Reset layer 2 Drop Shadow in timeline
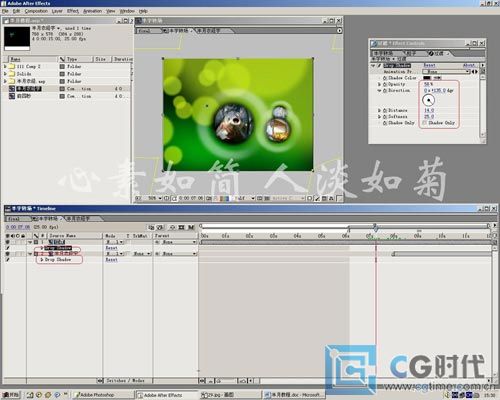 (111, 260)
